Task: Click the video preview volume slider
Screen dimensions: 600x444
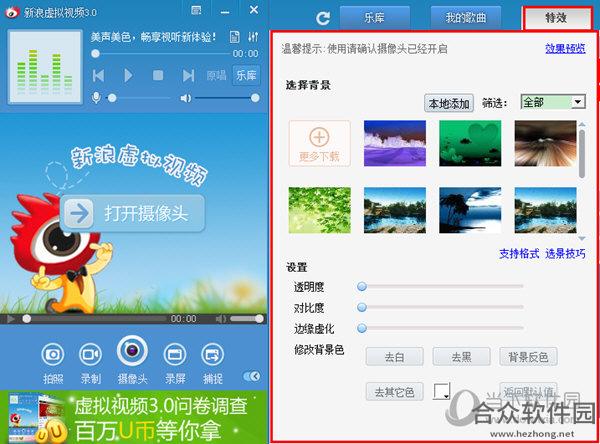Action: pyautogui.click(x=247, y=318)
